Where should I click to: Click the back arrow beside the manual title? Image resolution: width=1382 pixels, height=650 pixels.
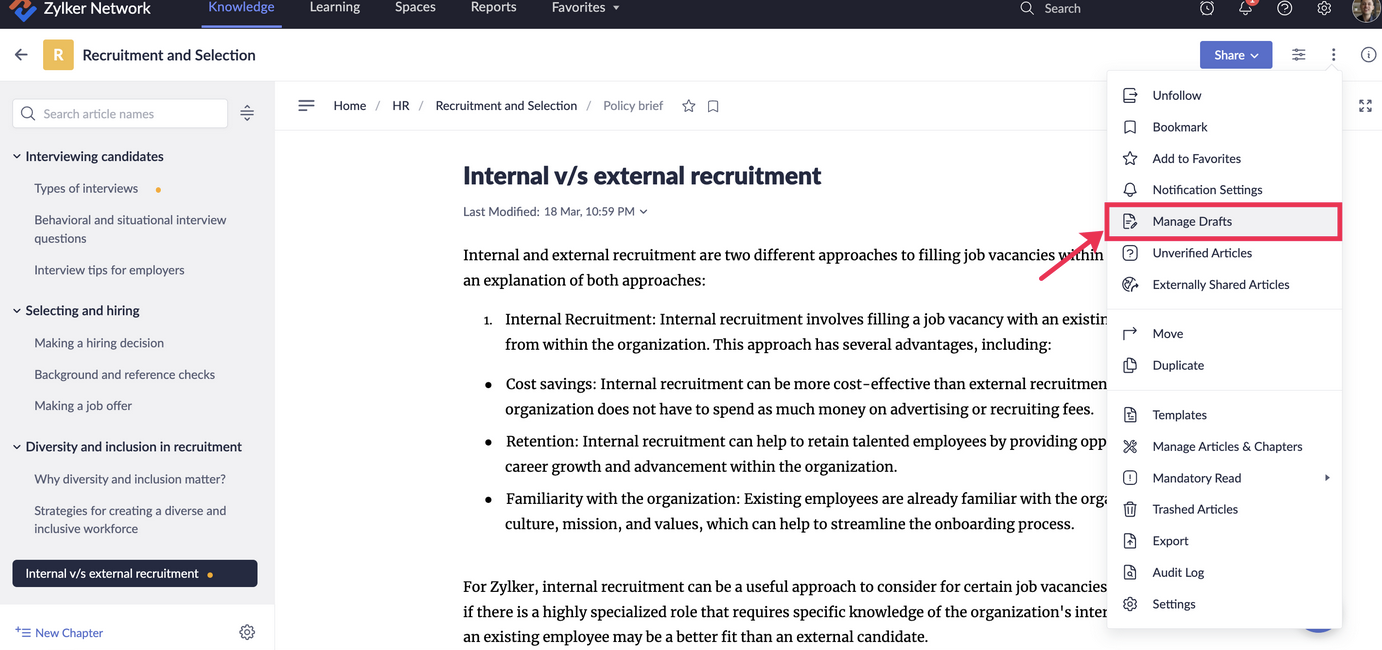(x=21, y=55)
